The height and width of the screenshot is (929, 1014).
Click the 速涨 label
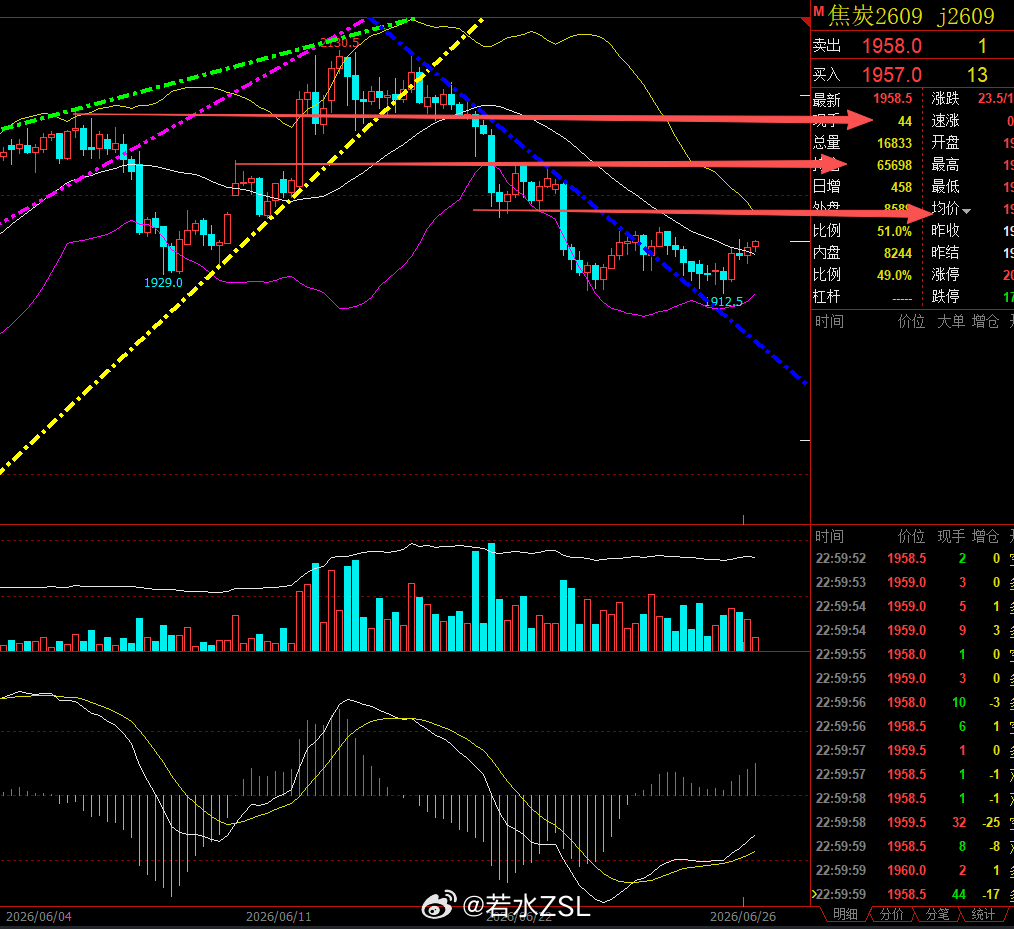945,120
